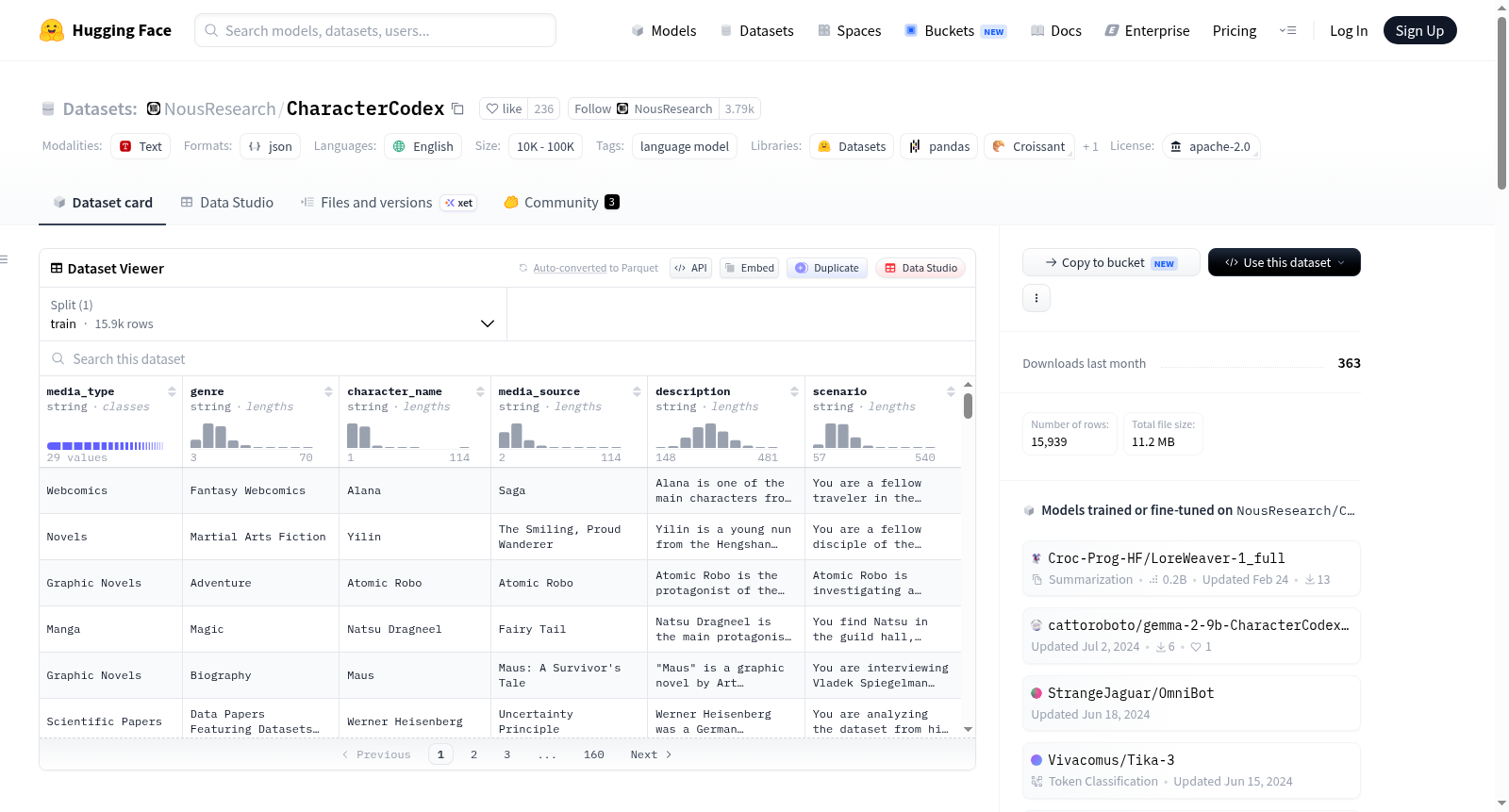
Task: Click the API button in Dataset Viewer
Action: (690, 268)
